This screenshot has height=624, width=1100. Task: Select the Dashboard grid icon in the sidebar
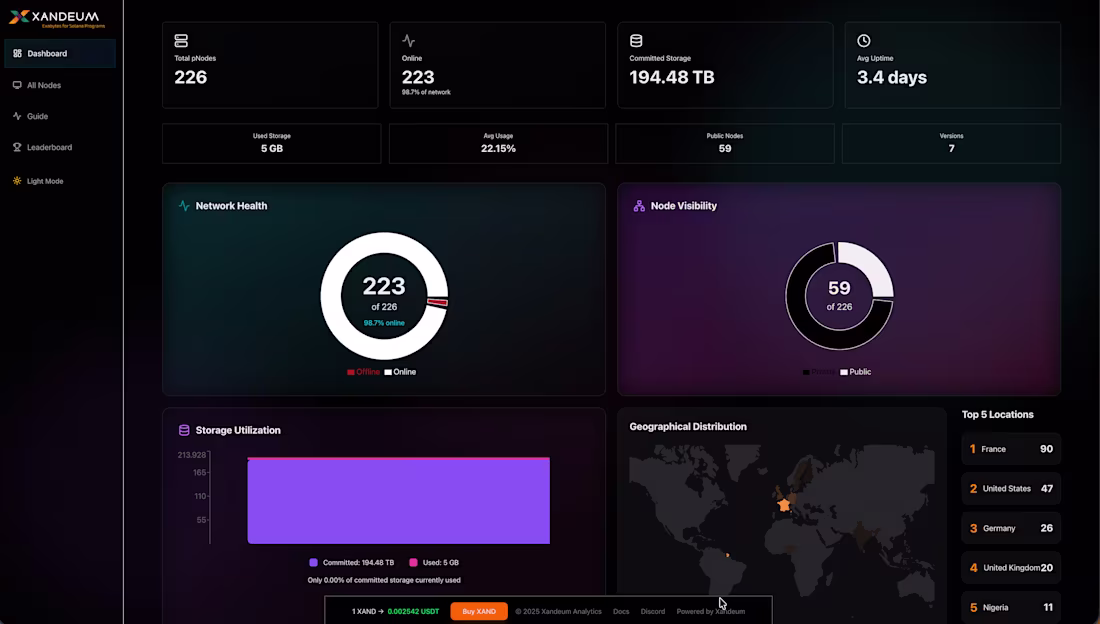click(16, 53)
